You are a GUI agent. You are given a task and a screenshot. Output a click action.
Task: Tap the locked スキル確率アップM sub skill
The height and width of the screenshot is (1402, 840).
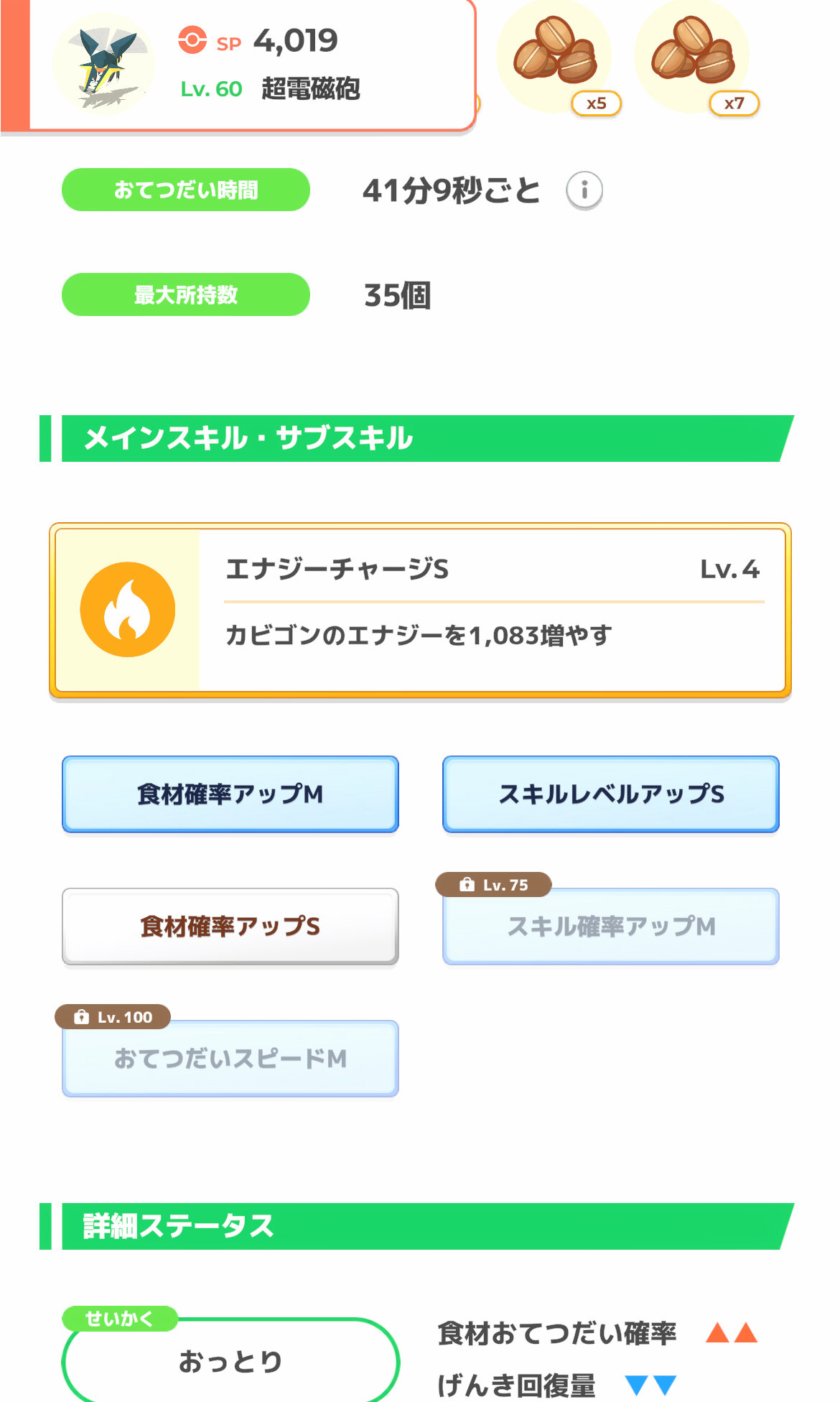tap(611, 928)
